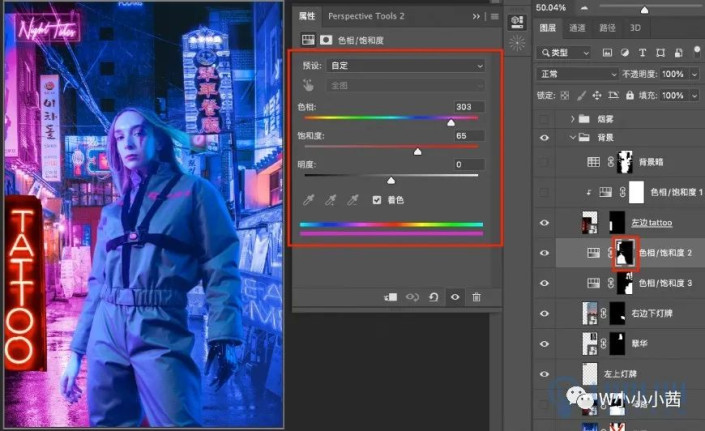Screen dimensions: 705x431
Task: Lock artboard nesting icon
Action: [613, 95]
